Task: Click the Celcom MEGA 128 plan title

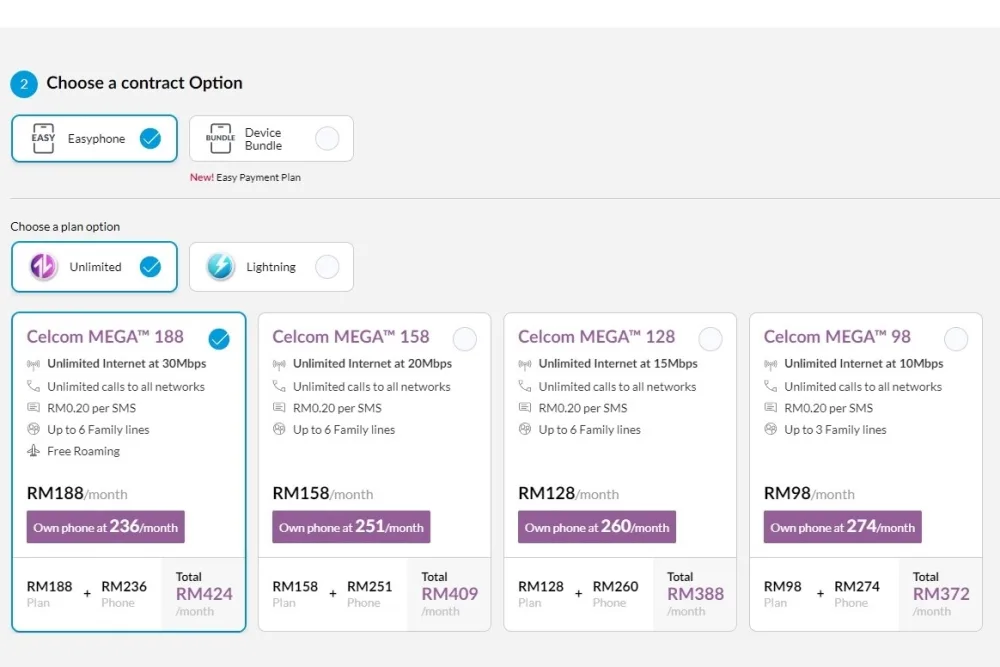Action: click(x=596, y=337)
